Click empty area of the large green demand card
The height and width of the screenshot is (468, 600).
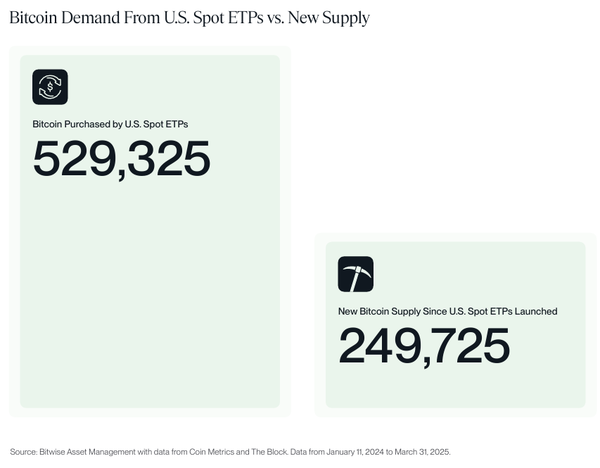150,300
